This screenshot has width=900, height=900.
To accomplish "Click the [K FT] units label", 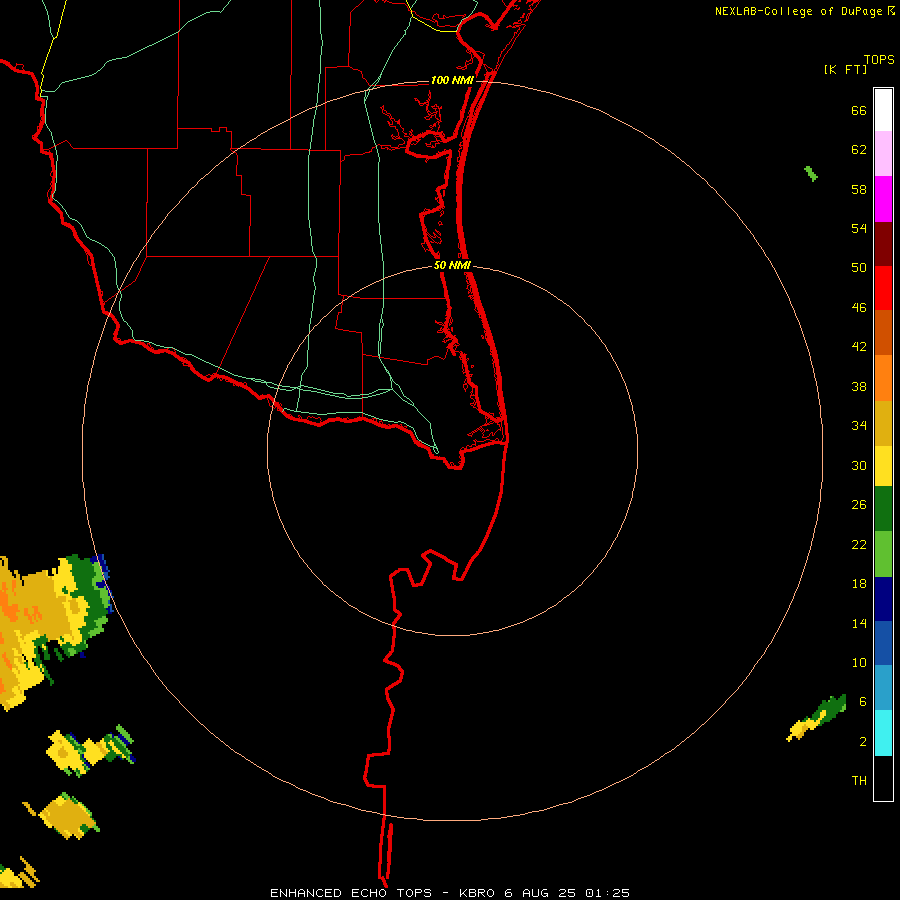I will 845,69.
